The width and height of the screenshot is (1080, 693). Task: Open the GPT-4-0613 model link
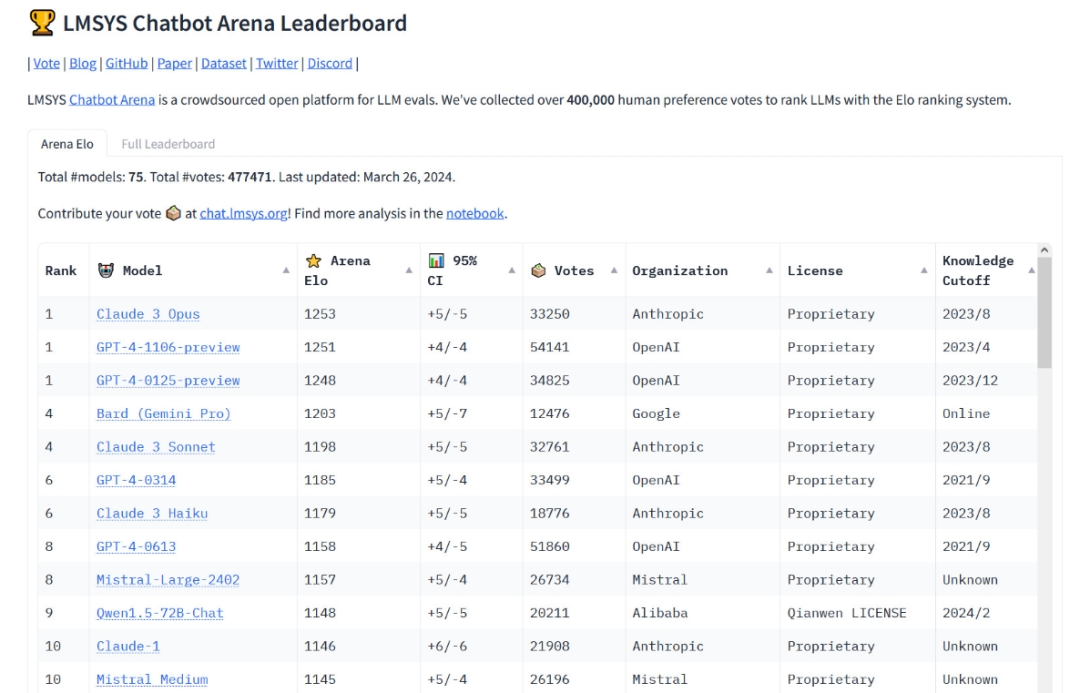coord(136,546)
